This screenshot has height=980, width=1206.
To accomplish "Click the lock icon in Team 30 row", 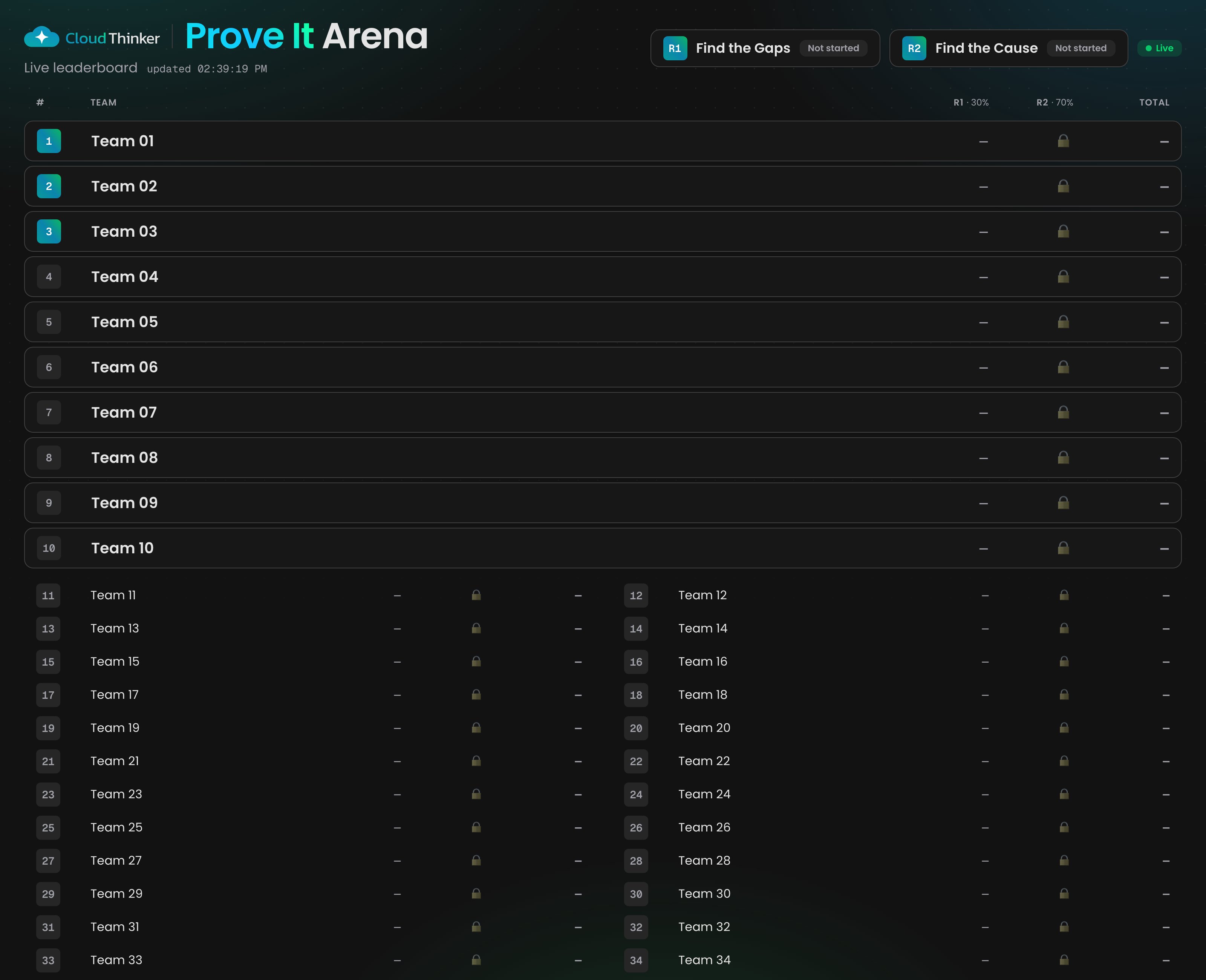I will tap(1064, 894).
